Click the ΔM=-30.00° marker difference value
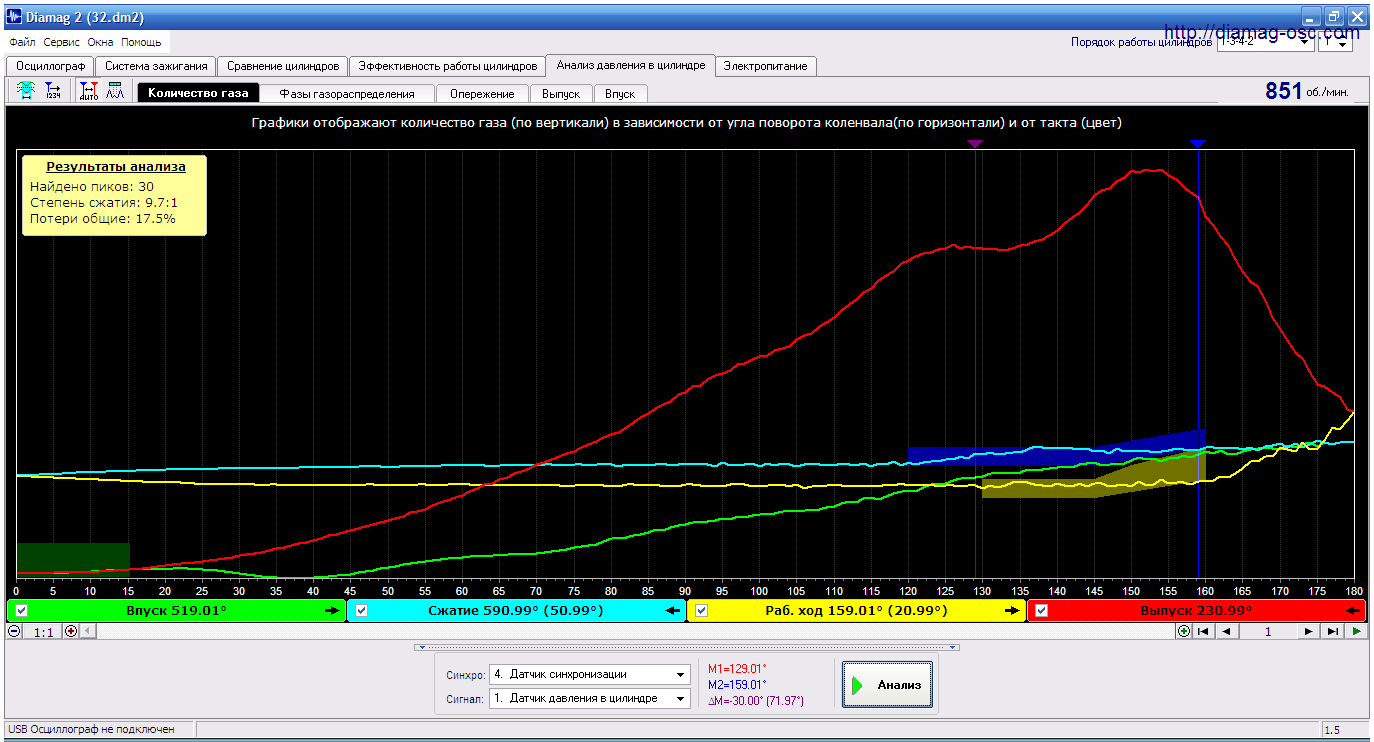The height and width of the screenshot is (742, 1374). [756, 701]
